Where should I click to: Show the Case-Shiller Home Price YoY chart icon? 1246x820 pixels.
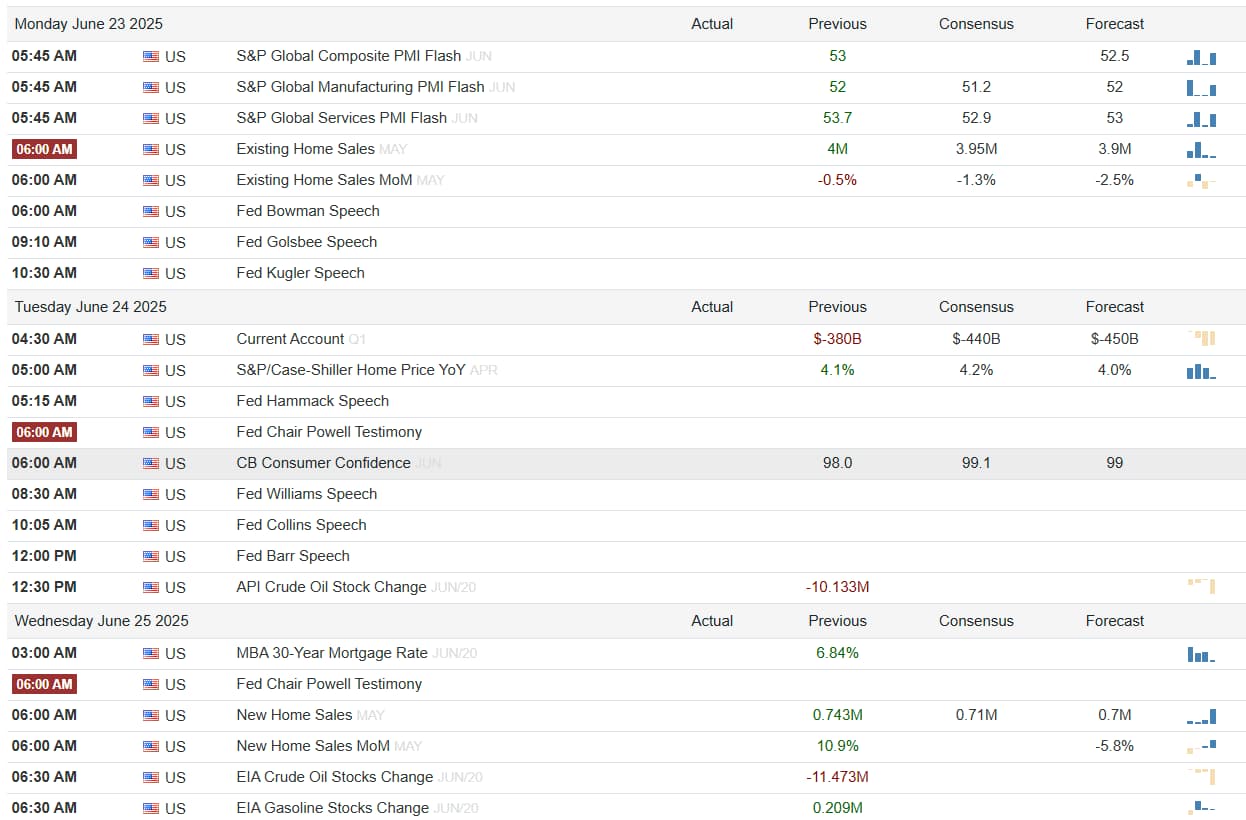[1201, 370]
